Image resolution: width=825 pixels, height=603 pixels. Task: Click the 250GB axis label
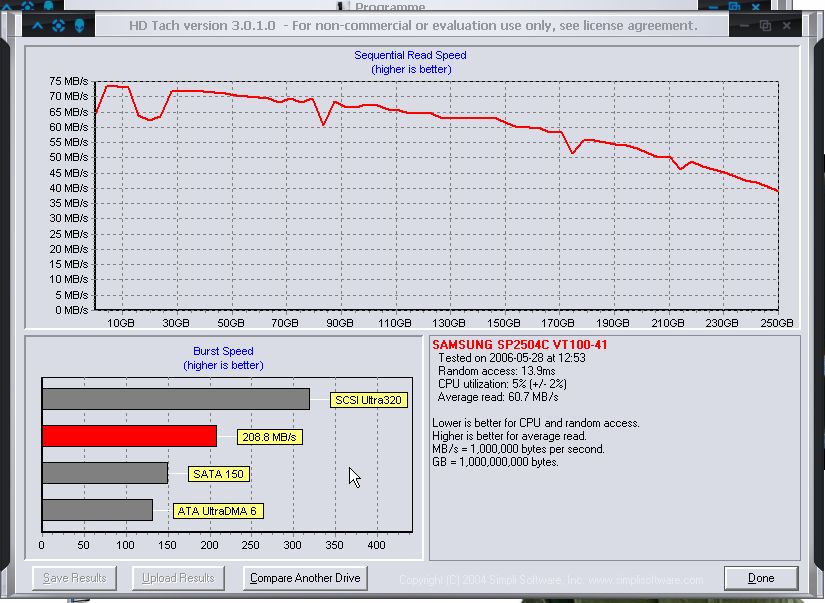coord(777,323)
